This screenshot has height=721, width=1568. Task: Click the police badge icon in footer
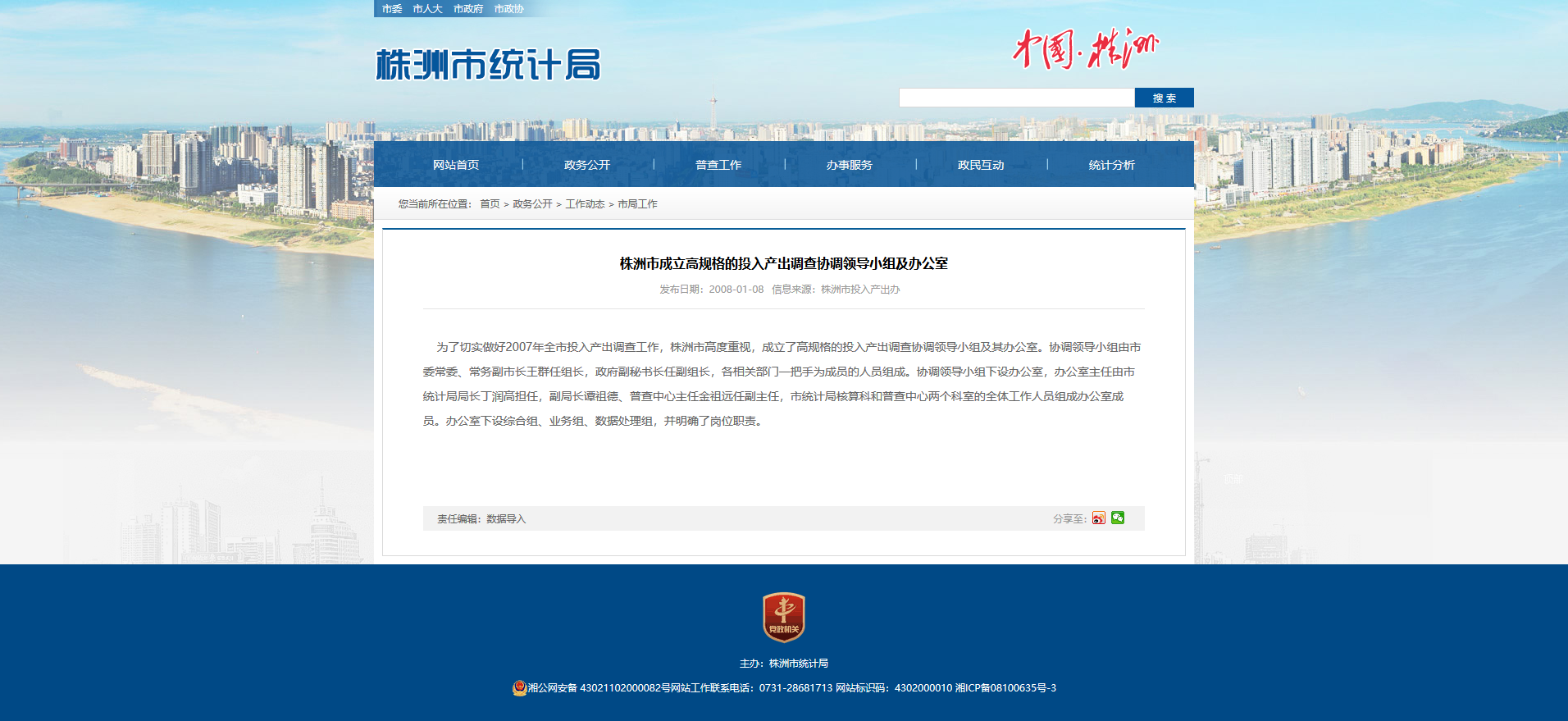coord(519,688)
